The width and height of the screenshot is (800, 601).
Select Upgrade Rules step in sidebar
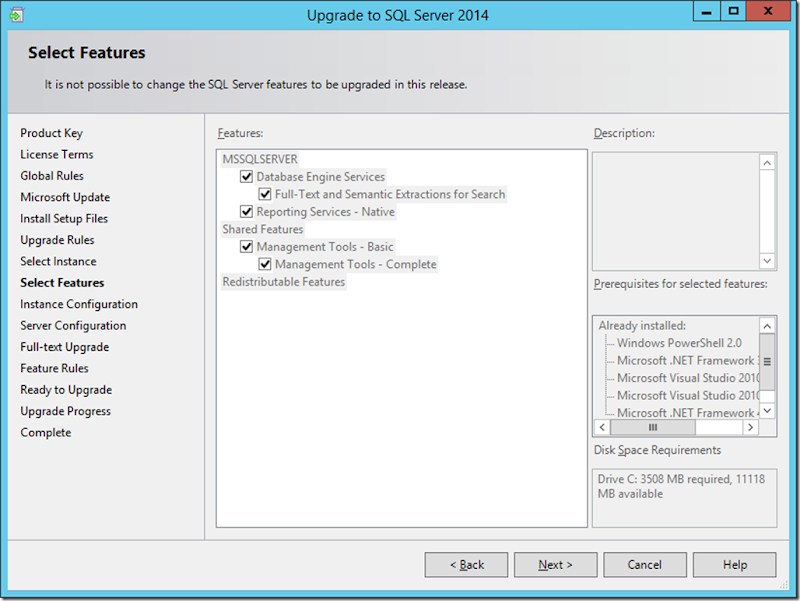tap(57, 240)
